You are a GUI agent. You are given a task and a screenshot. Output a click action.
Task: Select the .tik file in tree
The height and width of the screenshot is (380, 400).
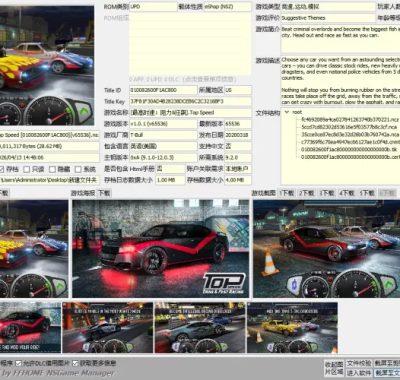pos(349,149)
